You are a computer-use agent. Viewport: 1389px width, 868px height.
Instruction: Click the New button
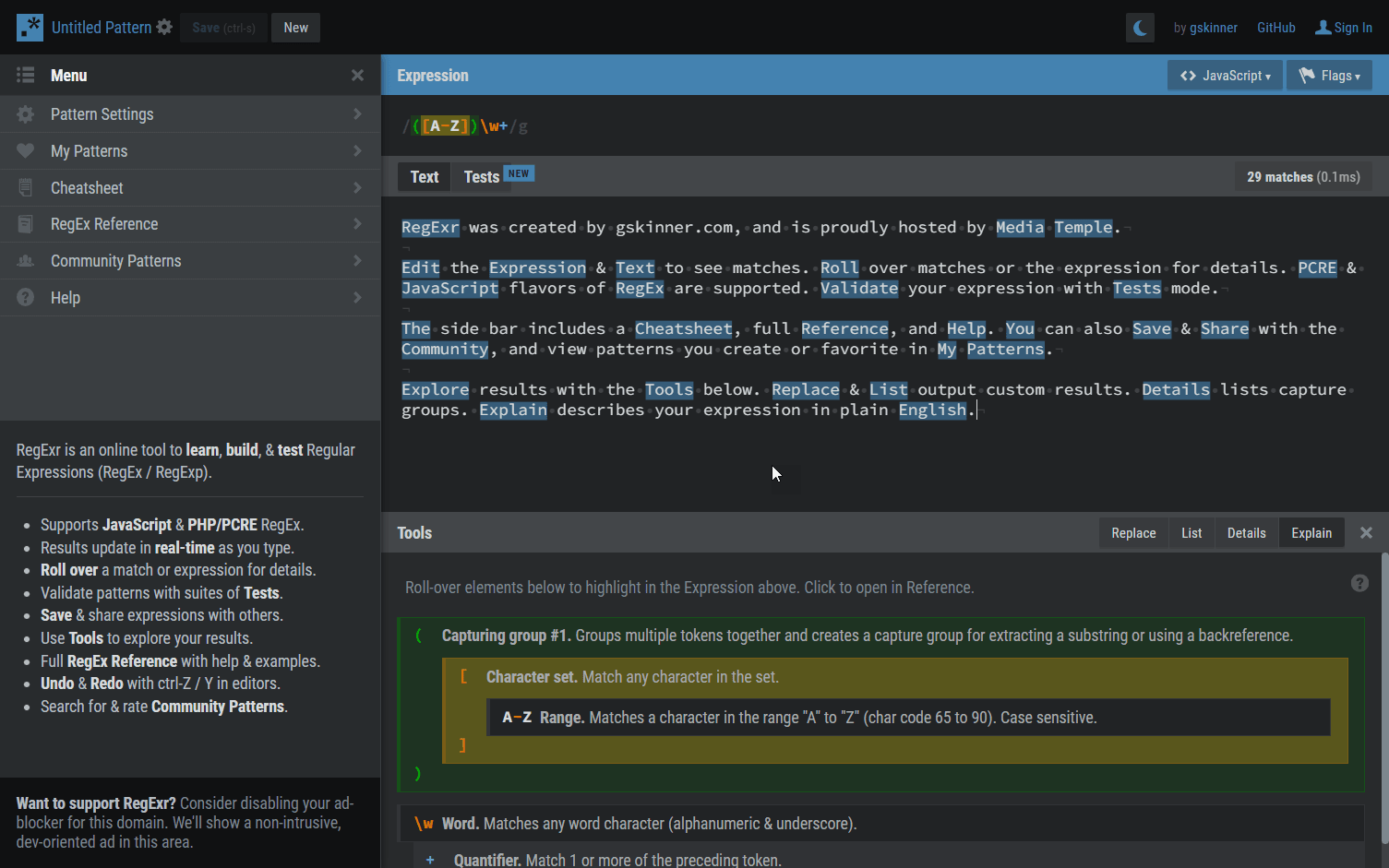(296, 28)
